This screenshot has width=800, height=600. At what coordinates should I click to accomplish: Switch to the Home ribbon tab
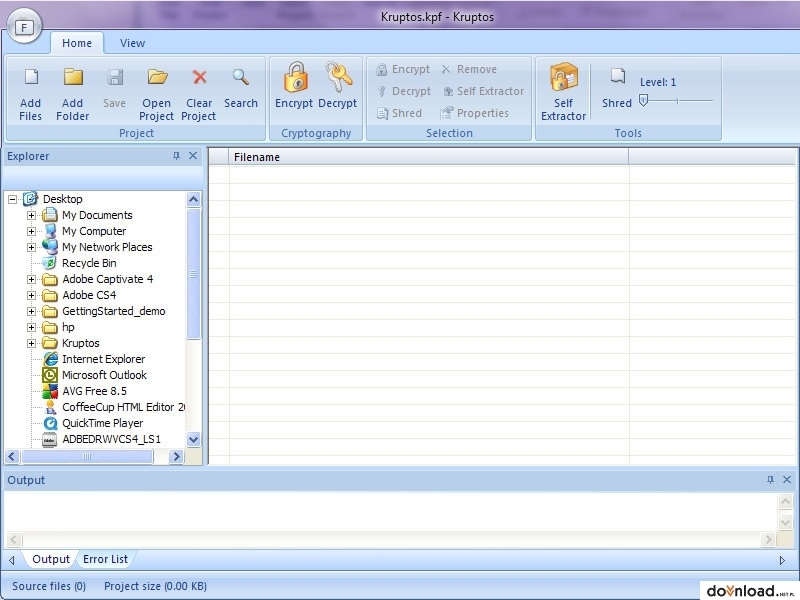(x=77, y=43)
